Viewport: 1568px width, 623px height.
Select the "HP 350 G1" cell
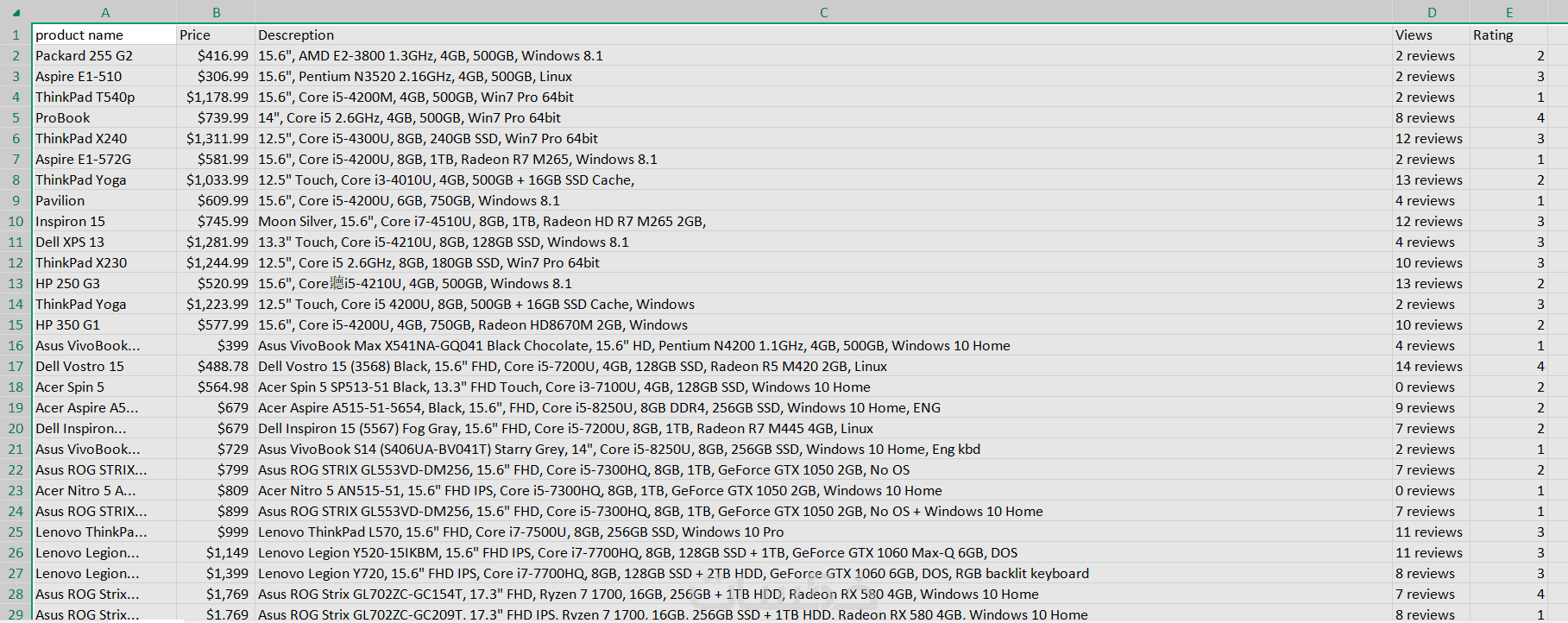pos(104,324)
